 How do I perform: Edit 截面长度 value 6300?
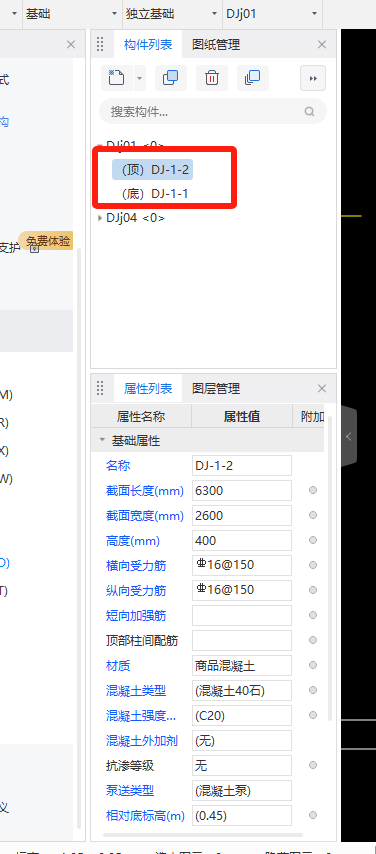click(x=242, y=491)
